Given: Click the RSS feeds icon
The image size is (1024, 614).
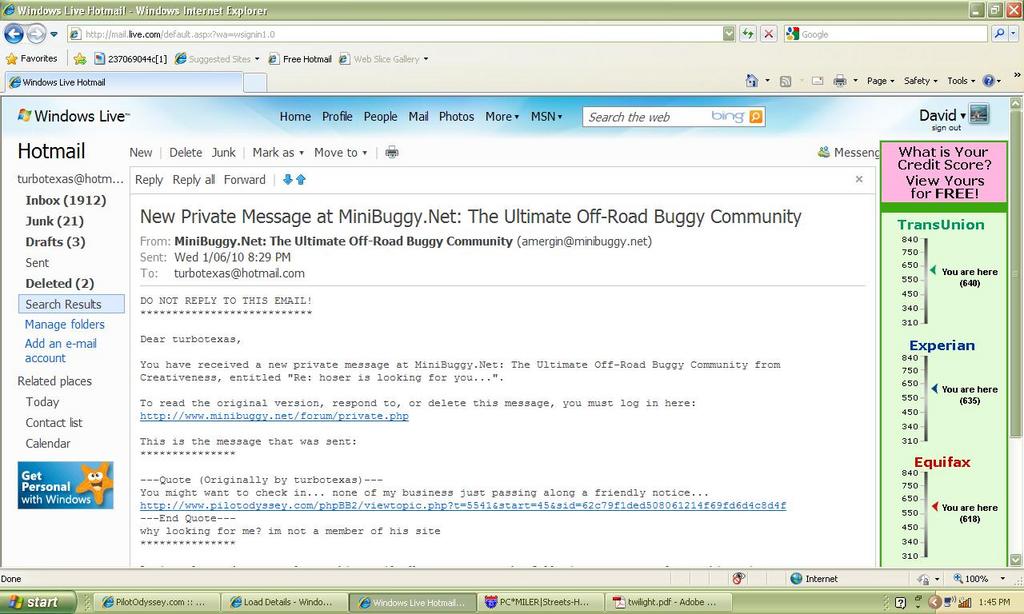Looking at the screenshot, I should point(786,81).
